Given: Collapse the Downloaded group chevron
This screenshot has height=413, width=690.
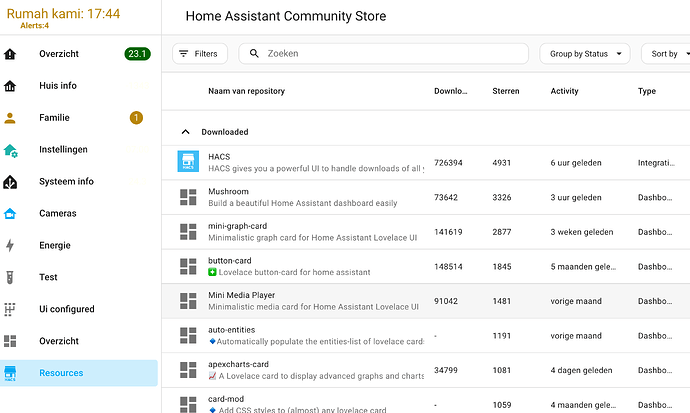Looking at the screenshot, I should tap(185, 132).
